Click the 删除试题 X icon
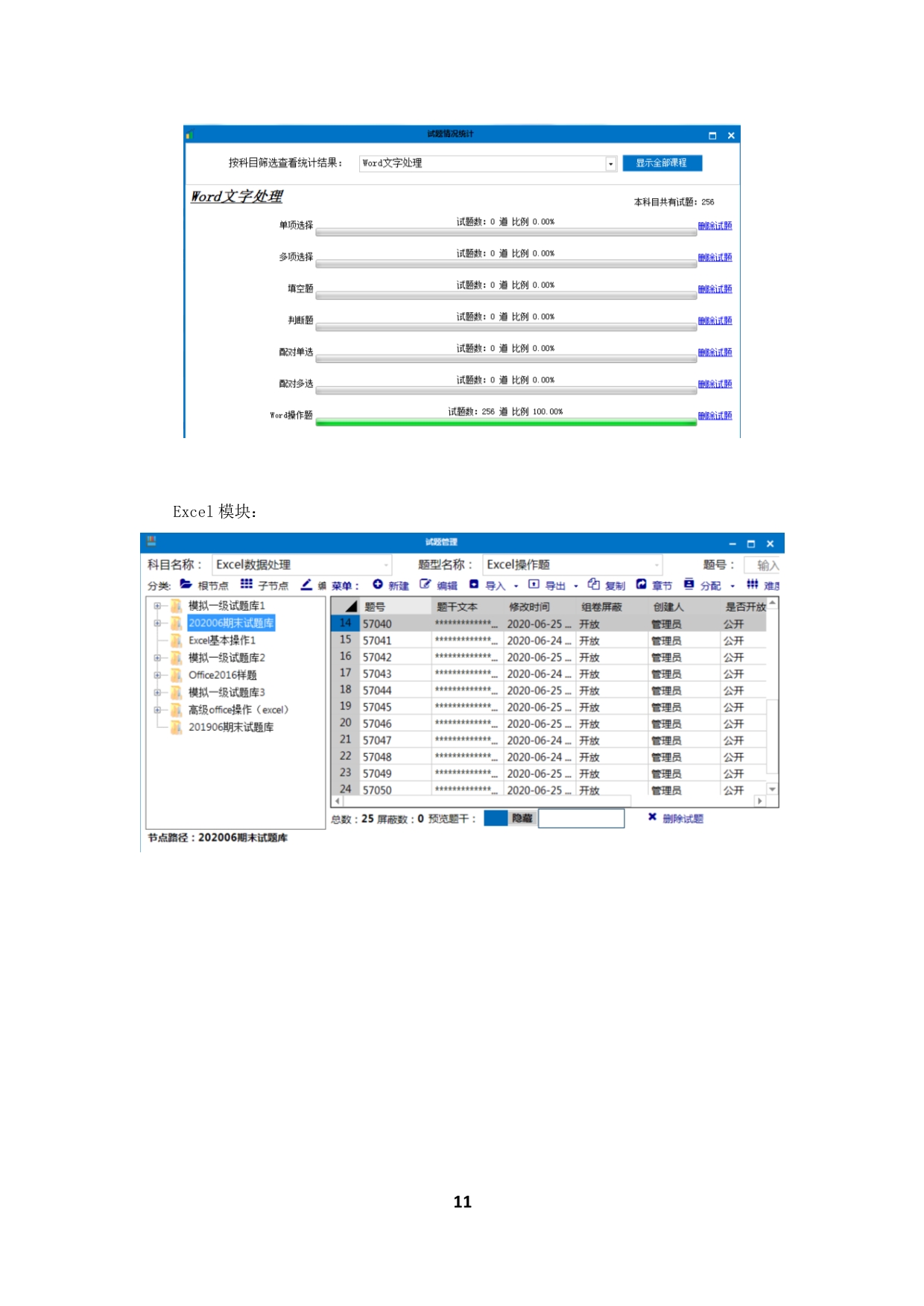Viewport: 924px width, 1306px height. (x=652, y=817)
